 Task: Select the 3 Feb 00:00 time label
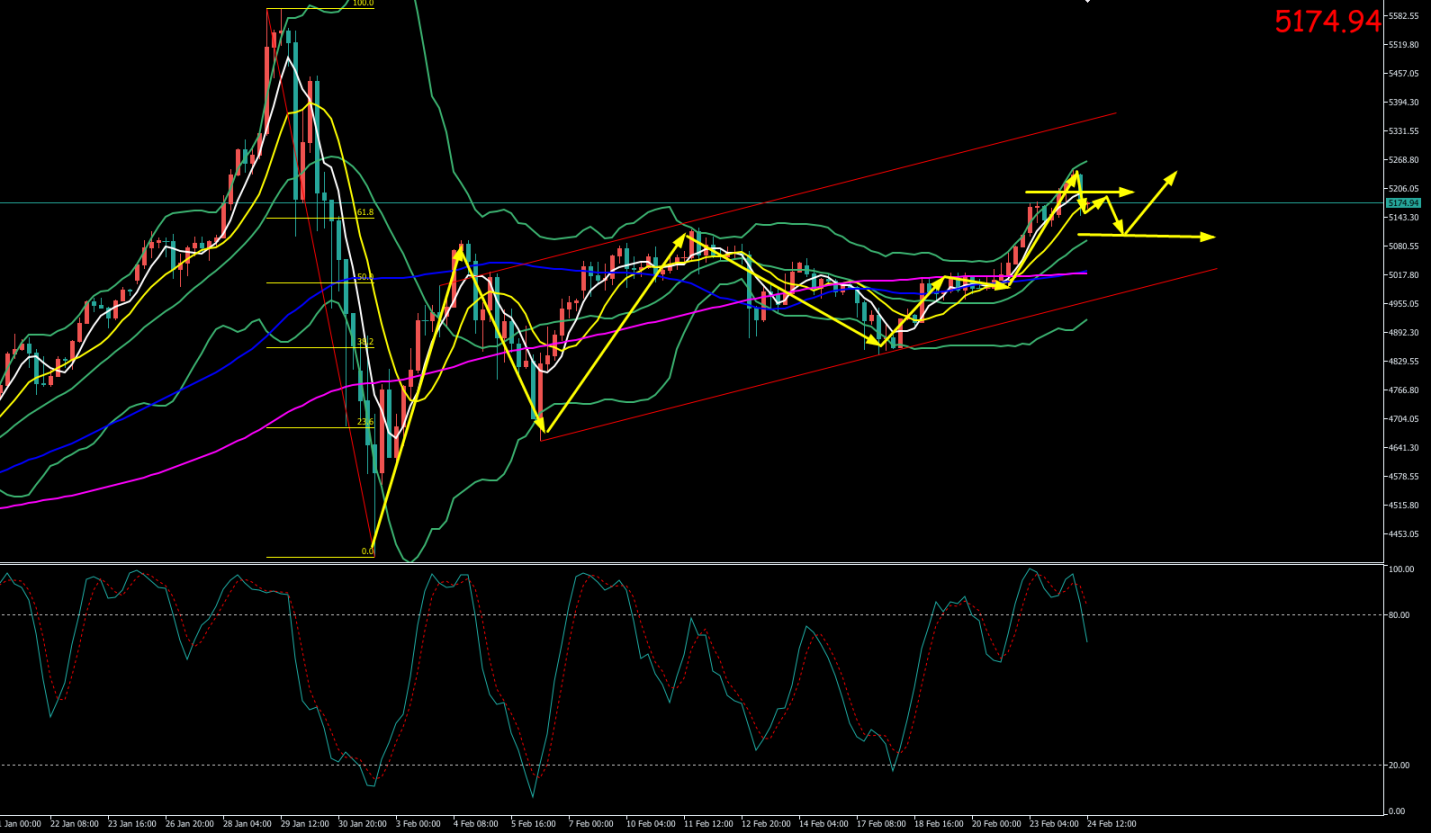(x=418, y=824)
